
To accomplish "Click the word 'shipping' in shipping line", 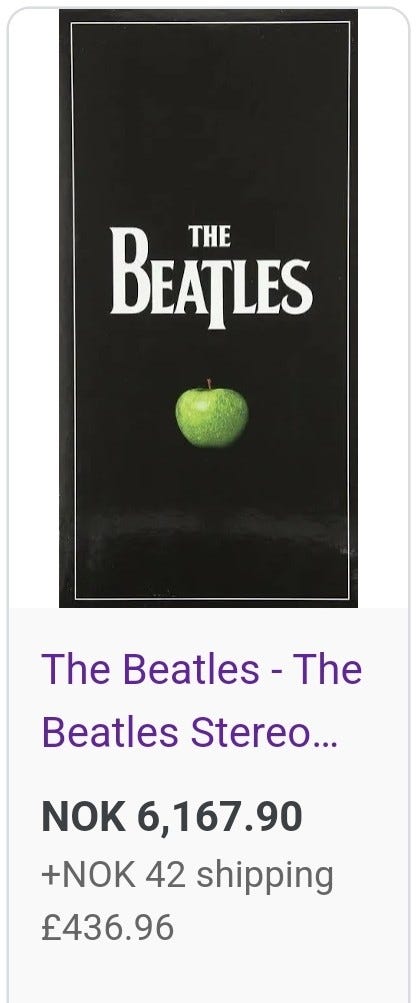I will (x=265, y=877).
